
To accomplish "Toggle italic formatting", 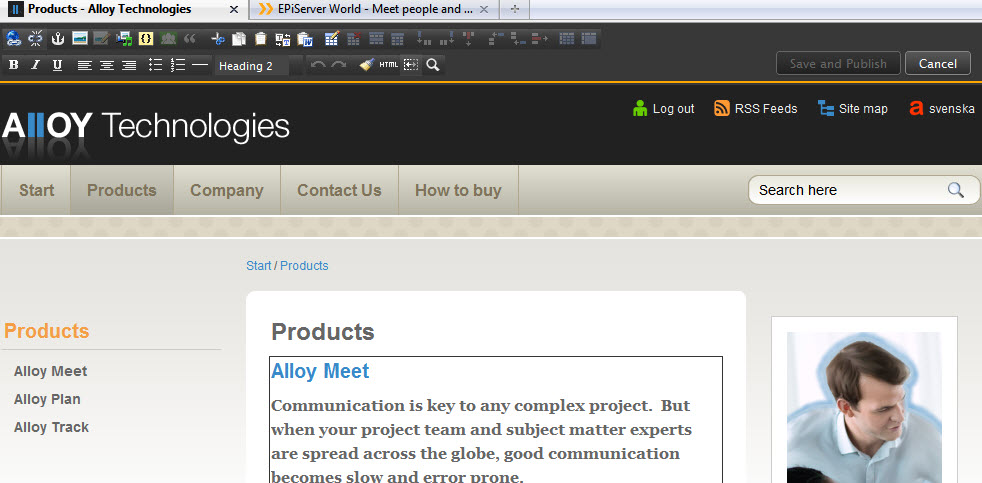I will [35, 65].
